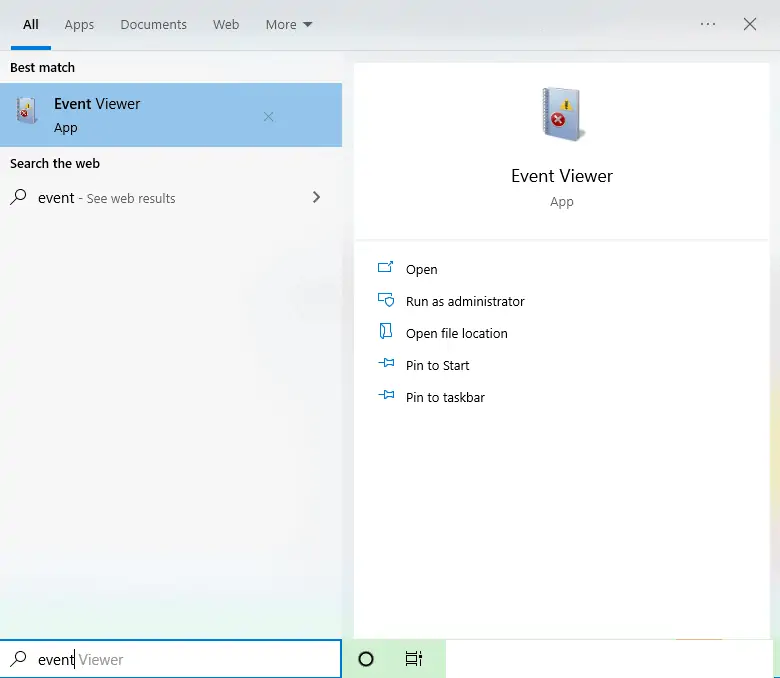
Task: Click the event See web results entry
Action: point(171,198)
